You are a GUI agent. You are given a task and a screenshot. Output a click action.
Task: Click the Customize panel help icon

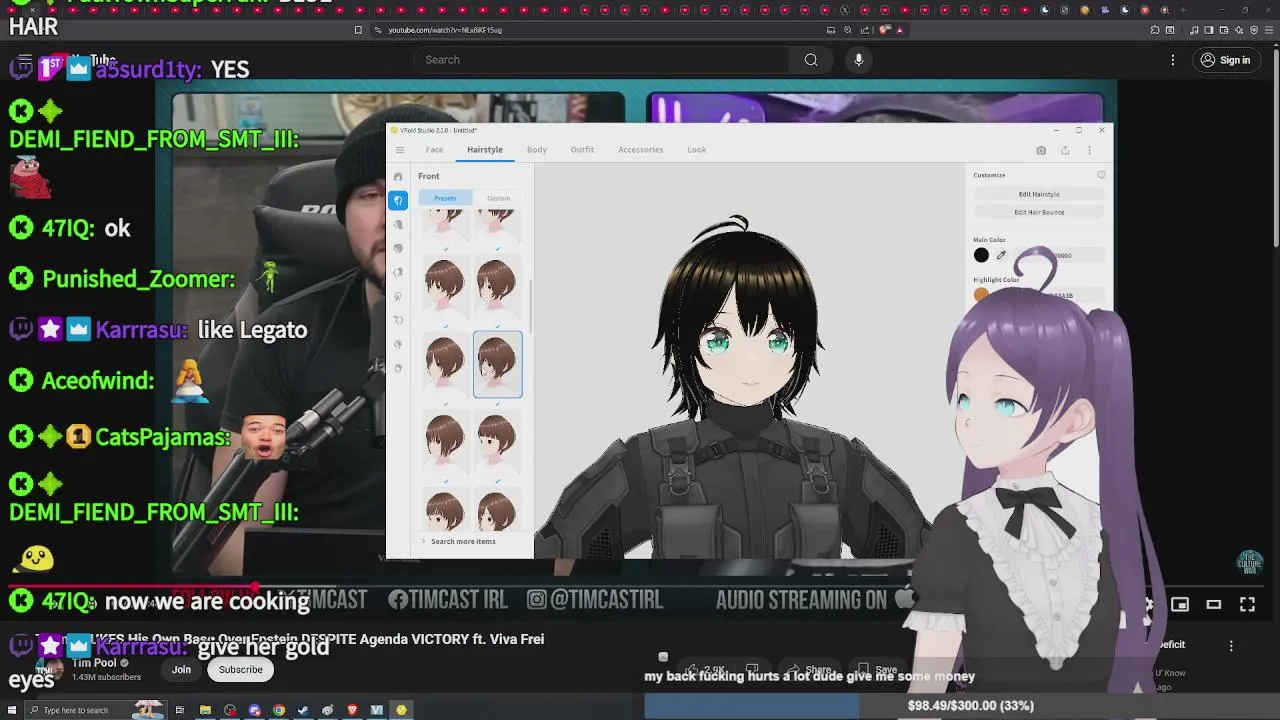click(x=1101, y=175)
